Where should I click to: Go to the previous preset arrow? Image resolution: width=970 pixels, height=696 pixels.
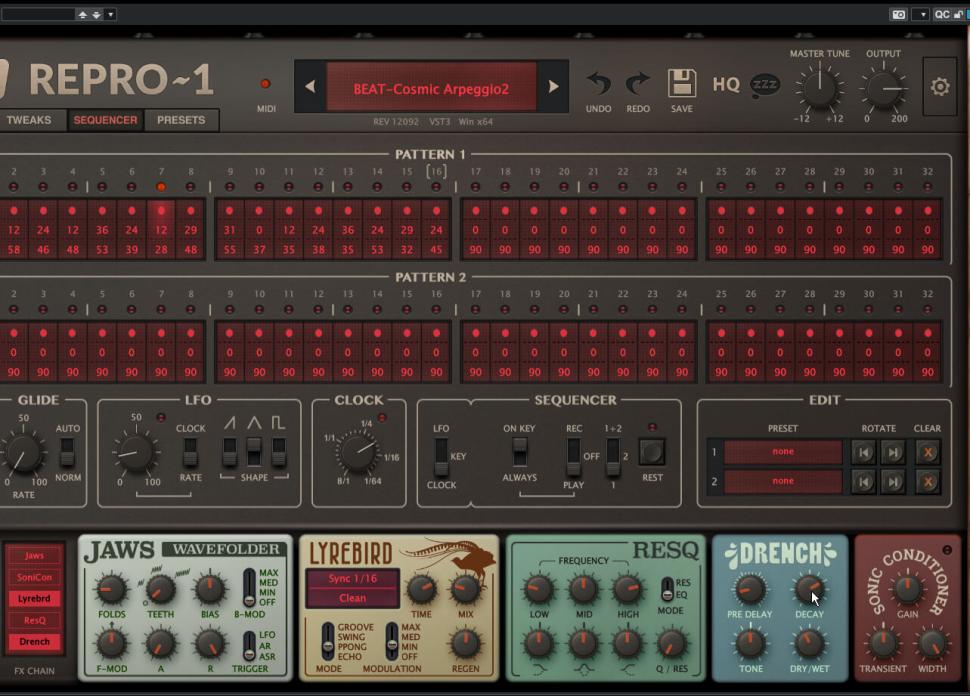(x=311, y=87)
